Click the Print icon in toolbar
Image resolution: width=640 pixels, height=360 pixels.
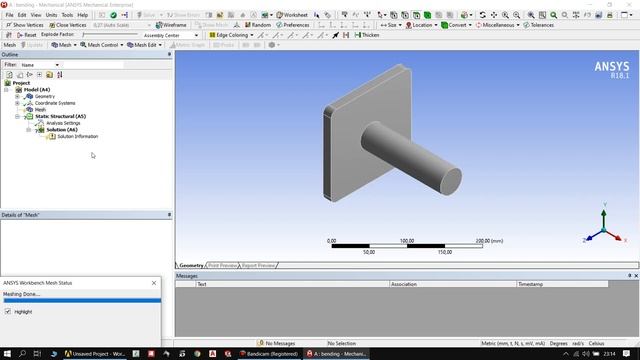[610, 15]
